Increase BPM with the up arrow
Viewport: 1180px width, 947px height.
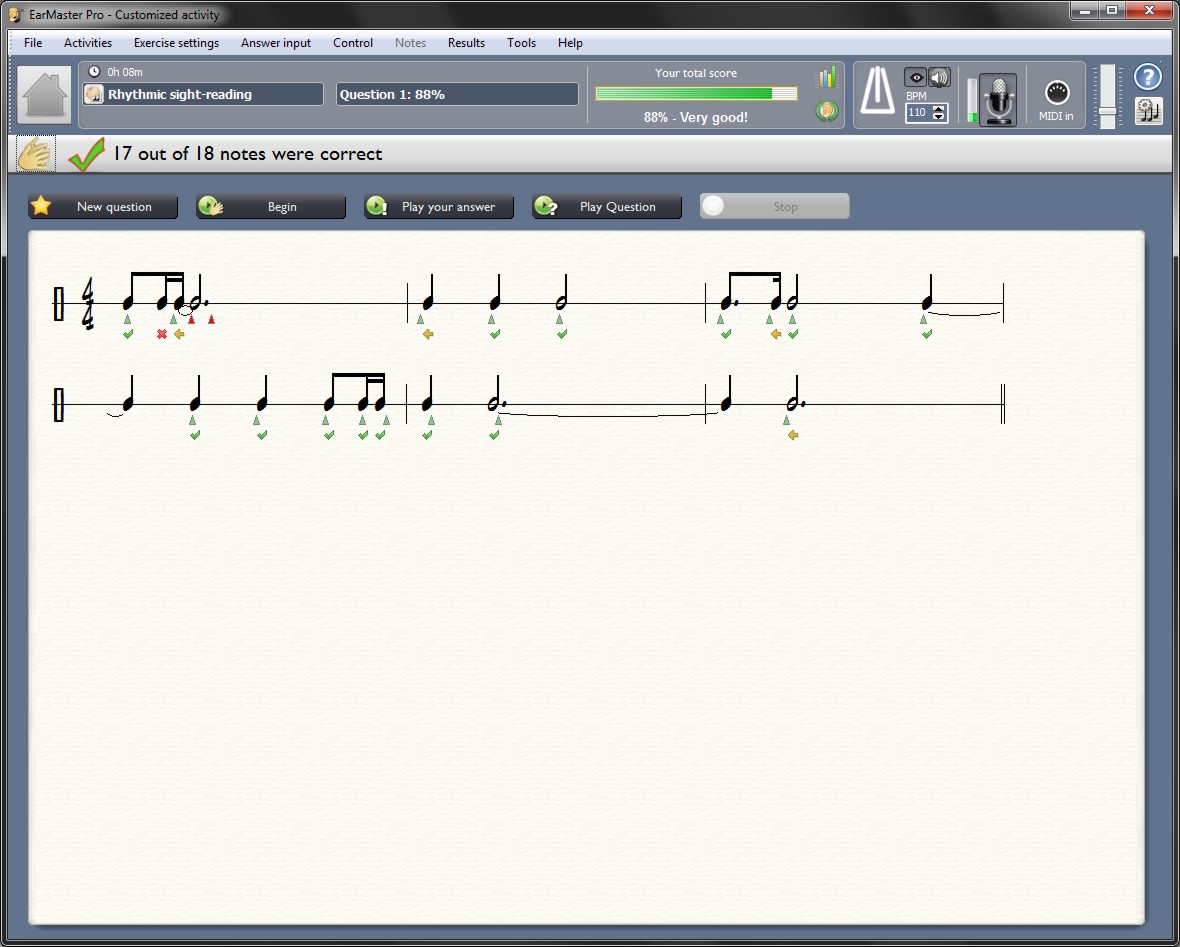pos(939,109)
